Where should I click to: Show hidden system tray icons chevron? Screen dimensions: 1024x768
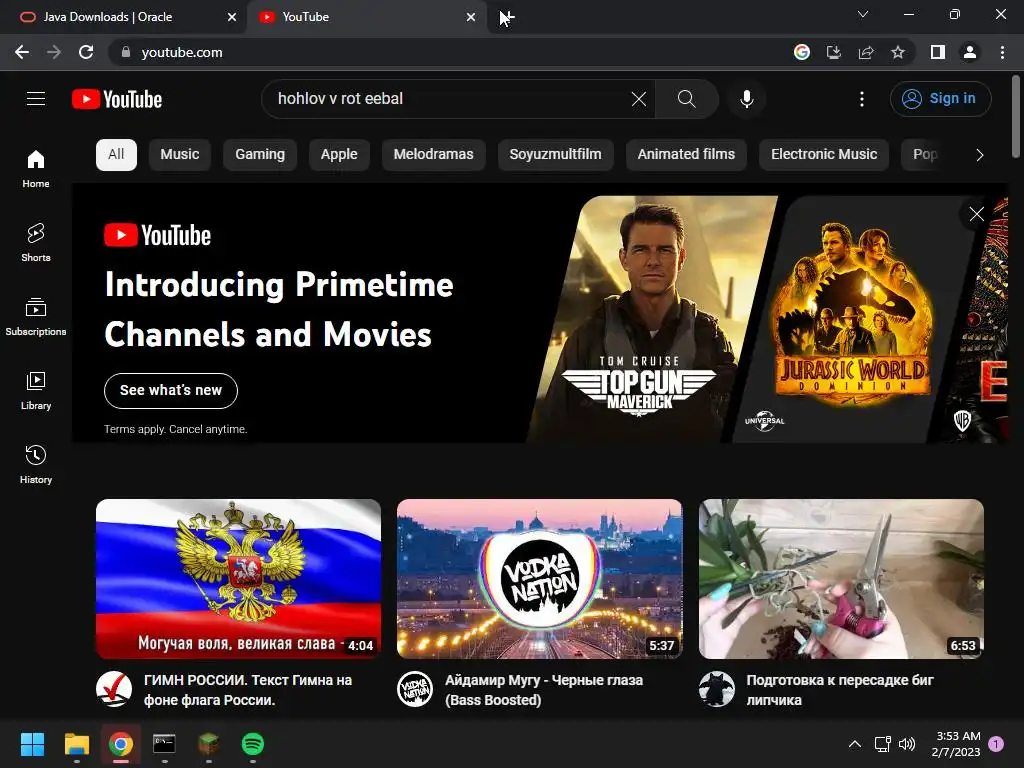point(854,744)
